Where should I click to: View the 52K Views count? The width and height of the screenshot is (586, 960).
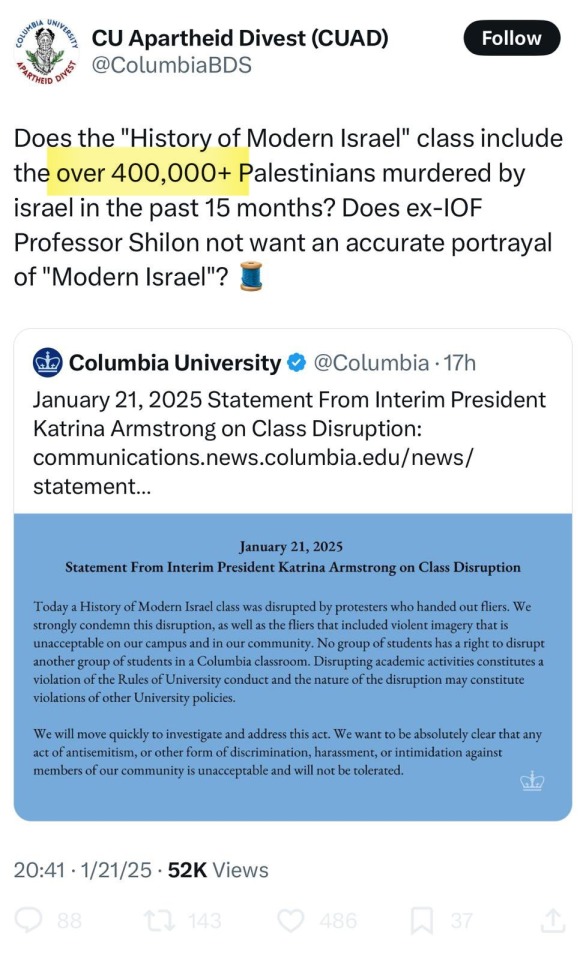[218, 870]
